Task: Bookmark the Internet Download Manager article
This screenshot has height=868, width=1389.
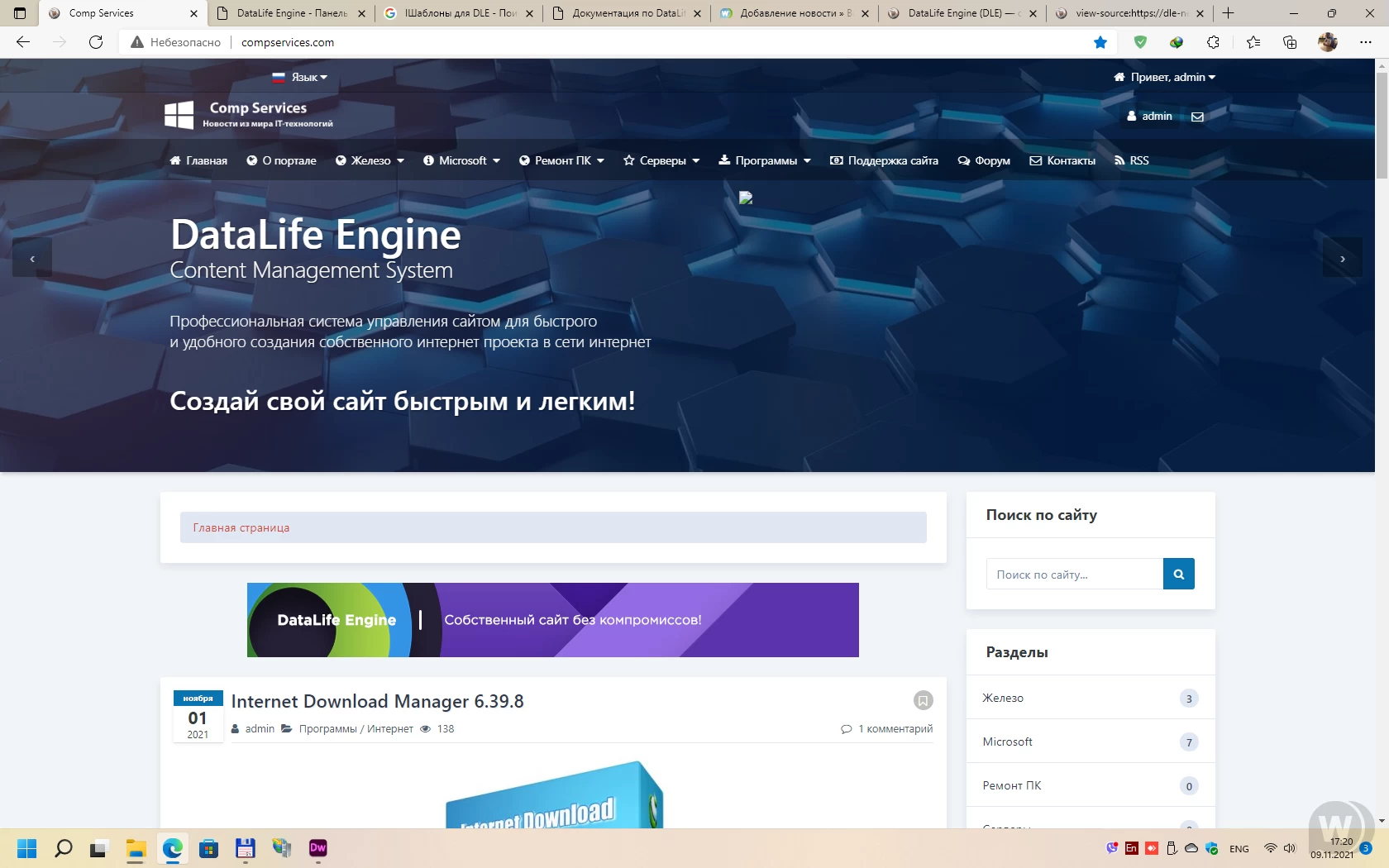Action: coord(924,700)
